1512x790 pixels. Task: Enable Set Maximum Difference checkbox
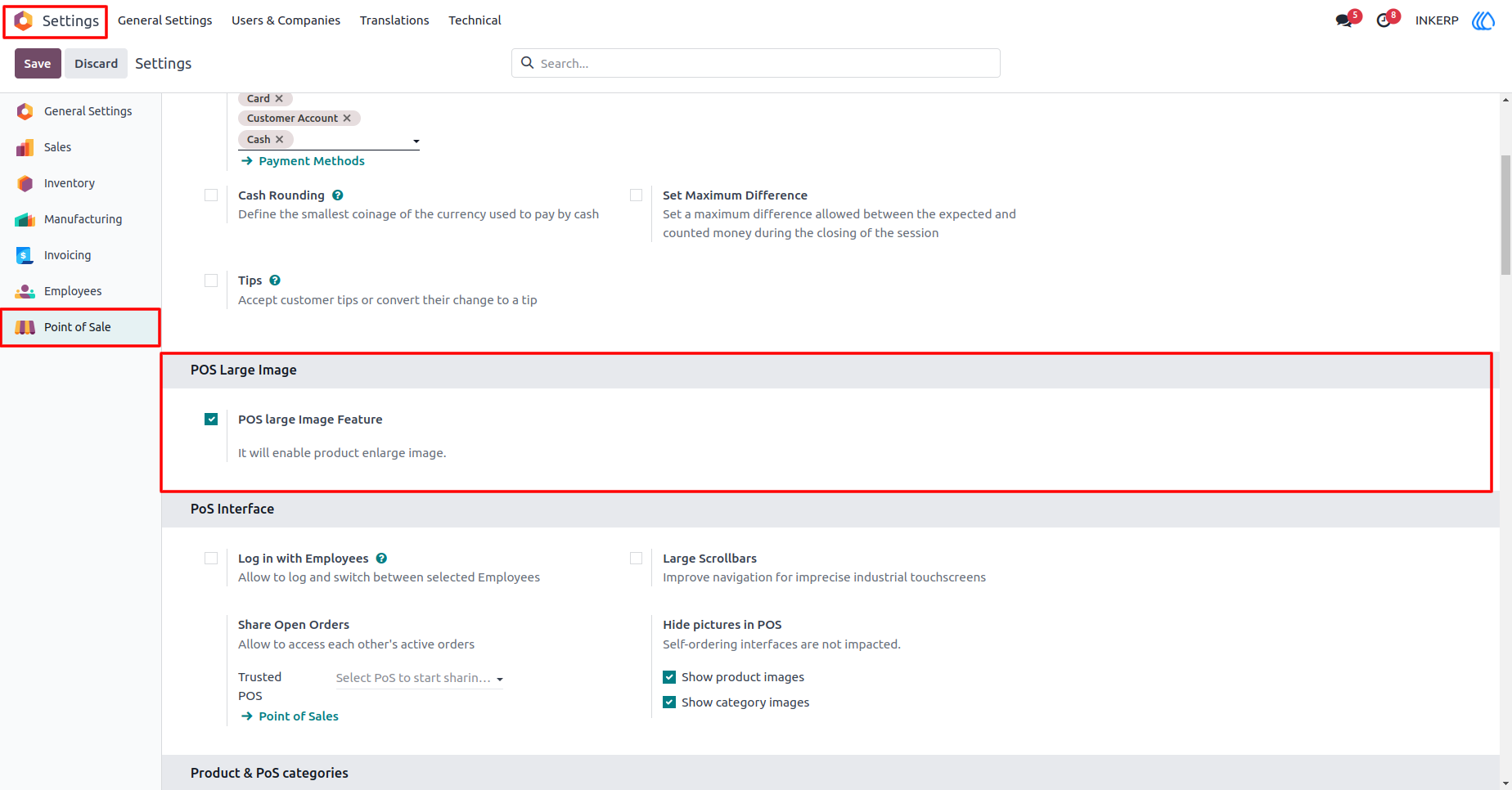pos(636,195)
